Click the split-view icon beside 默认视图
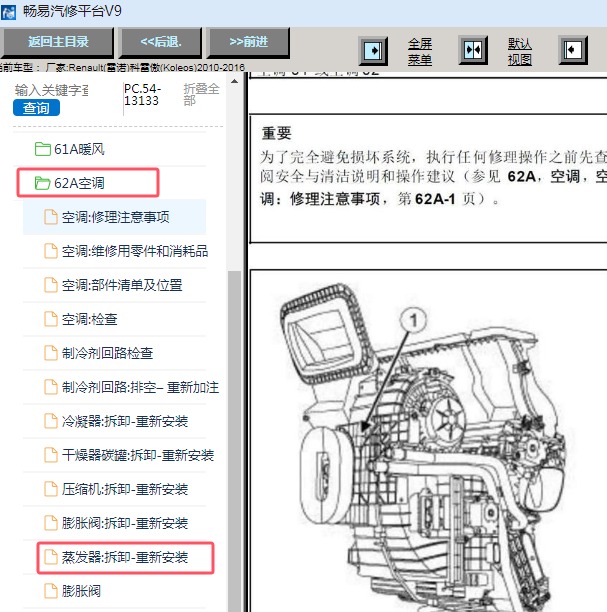This screenshot has width=607, height=612. pyautogui.click(x=473, y=50)
